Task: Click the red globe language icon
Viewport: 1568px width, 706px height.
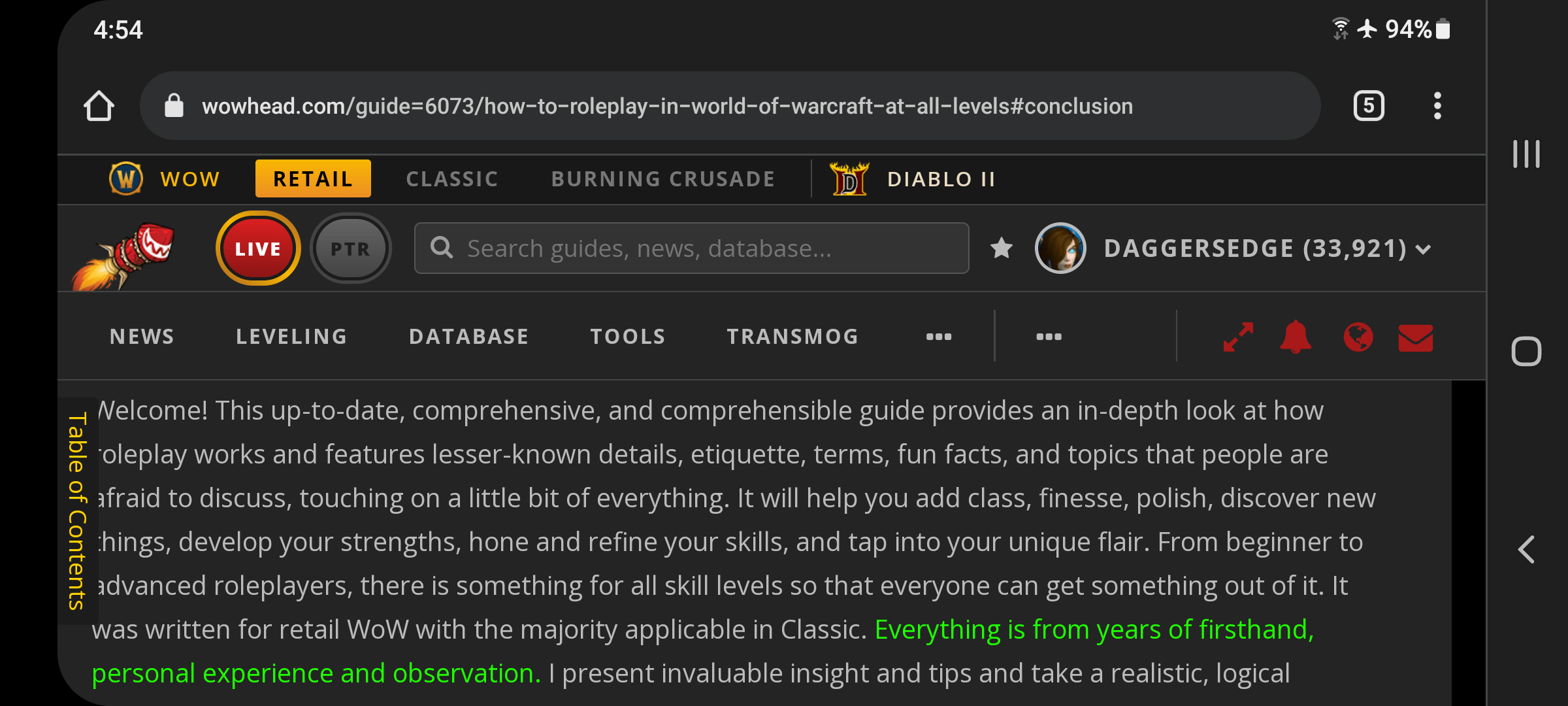Action: pyautogui.click(x=1358, y=337)
